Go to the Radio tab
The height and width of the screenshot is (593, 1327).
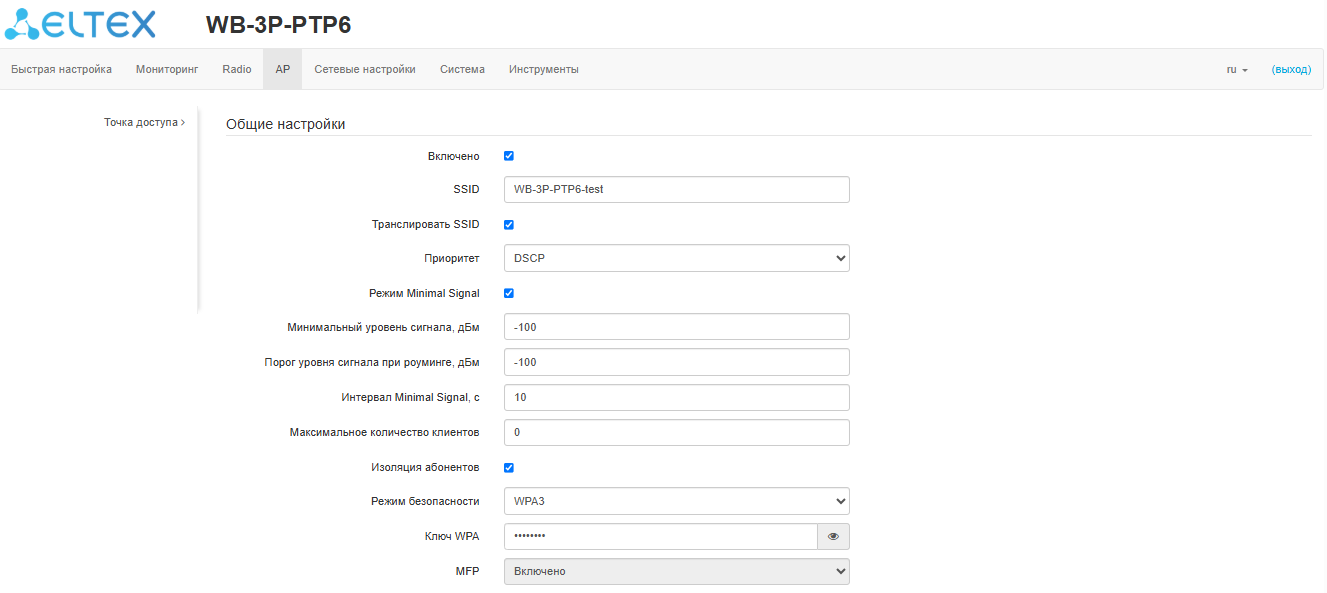point(237,70)
